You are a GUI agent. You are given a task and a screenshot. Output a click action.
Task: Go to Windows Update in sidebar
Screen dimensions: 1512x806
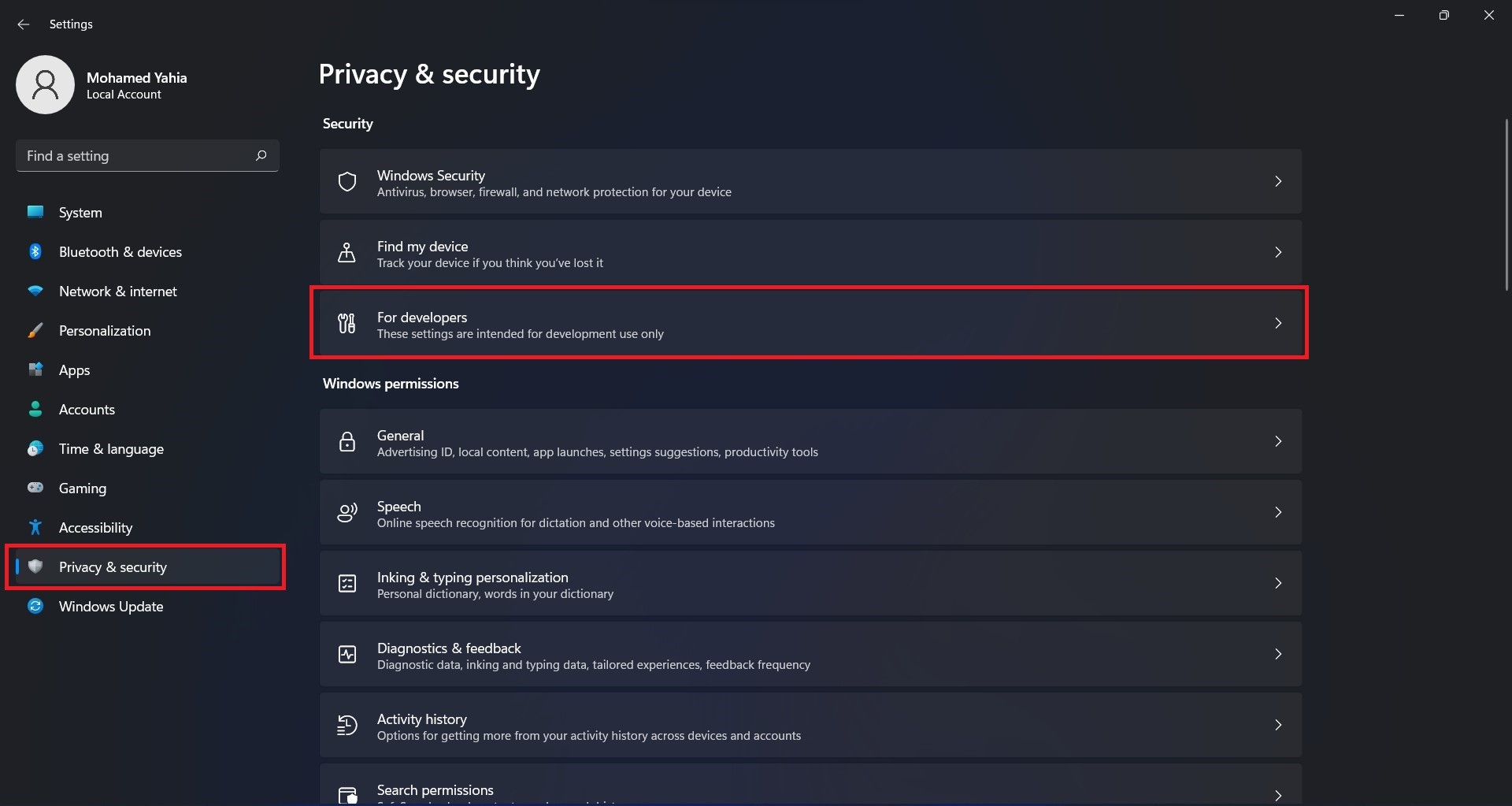click(111, 607)
